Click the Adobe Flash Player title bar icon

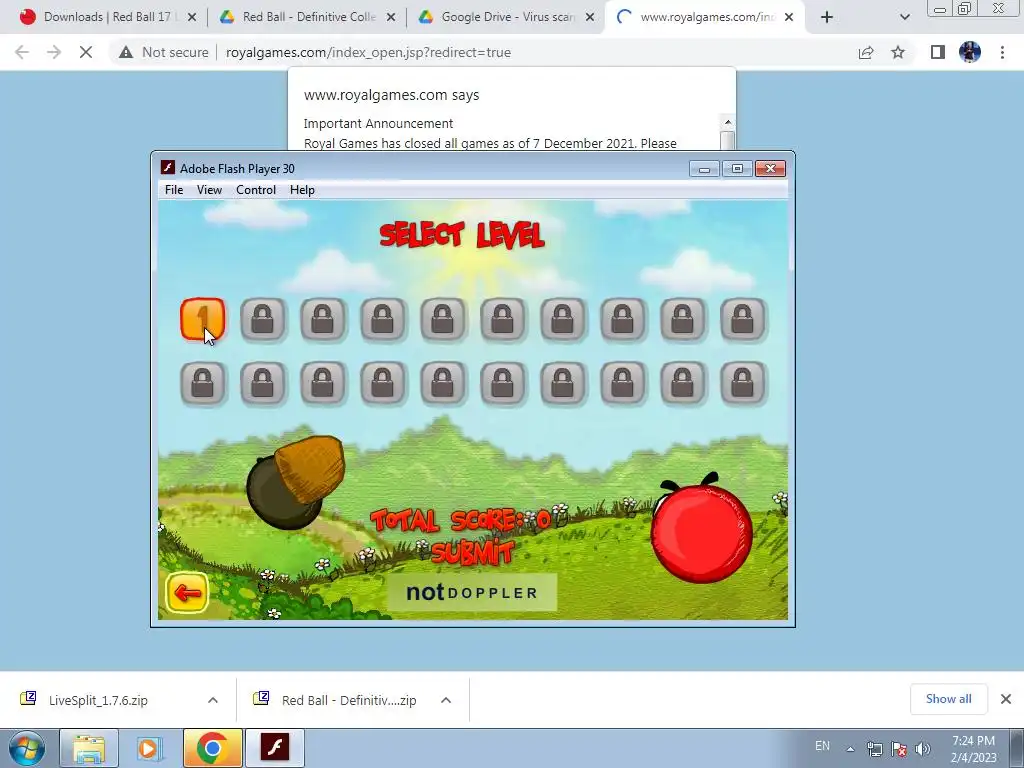click(x=168, y=168)
